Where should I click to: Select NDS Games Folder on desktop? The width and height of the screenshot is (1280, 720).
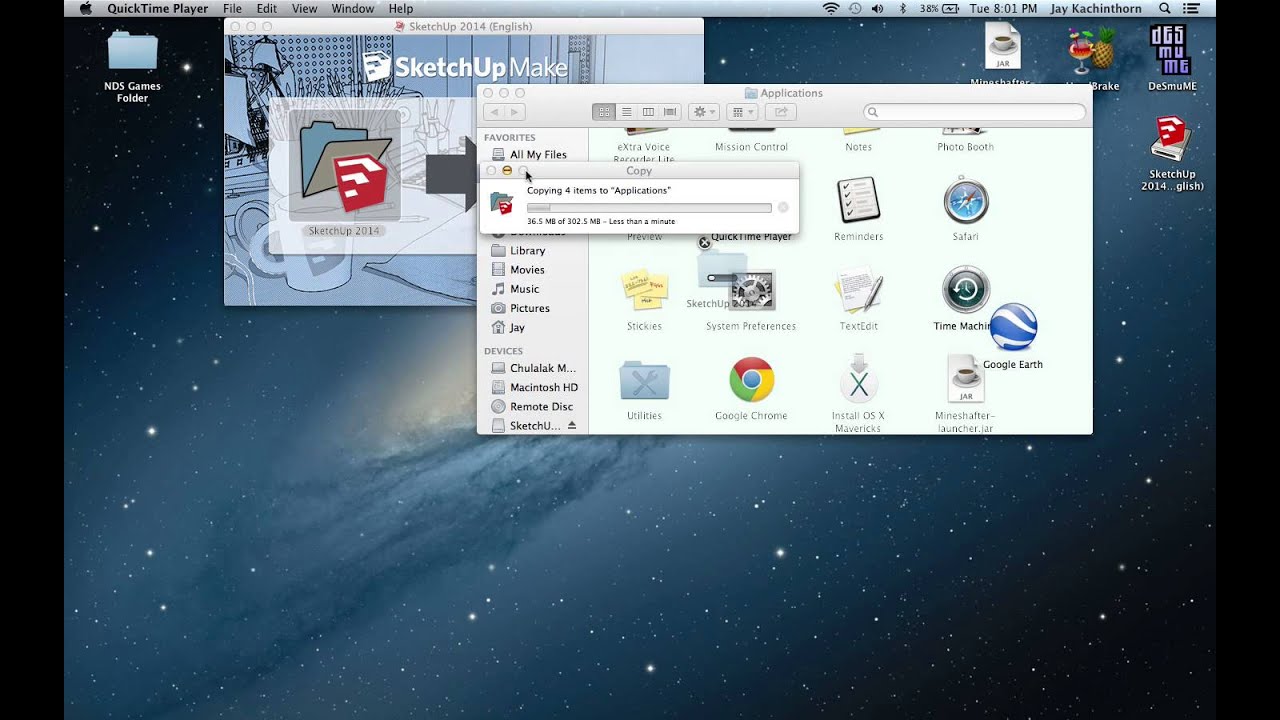[x=132, y=52]
